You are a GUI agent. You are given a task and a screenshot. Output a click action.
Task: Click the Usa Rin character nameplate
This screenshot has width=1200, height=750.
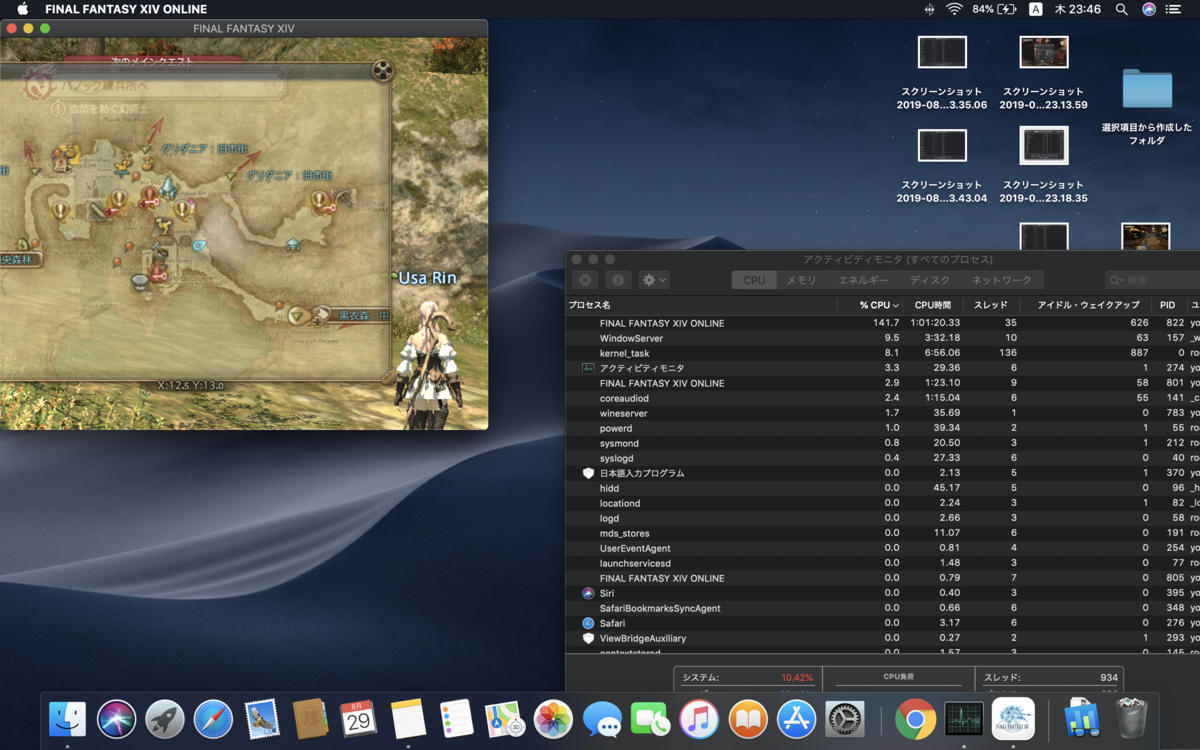tap(428, 277)
